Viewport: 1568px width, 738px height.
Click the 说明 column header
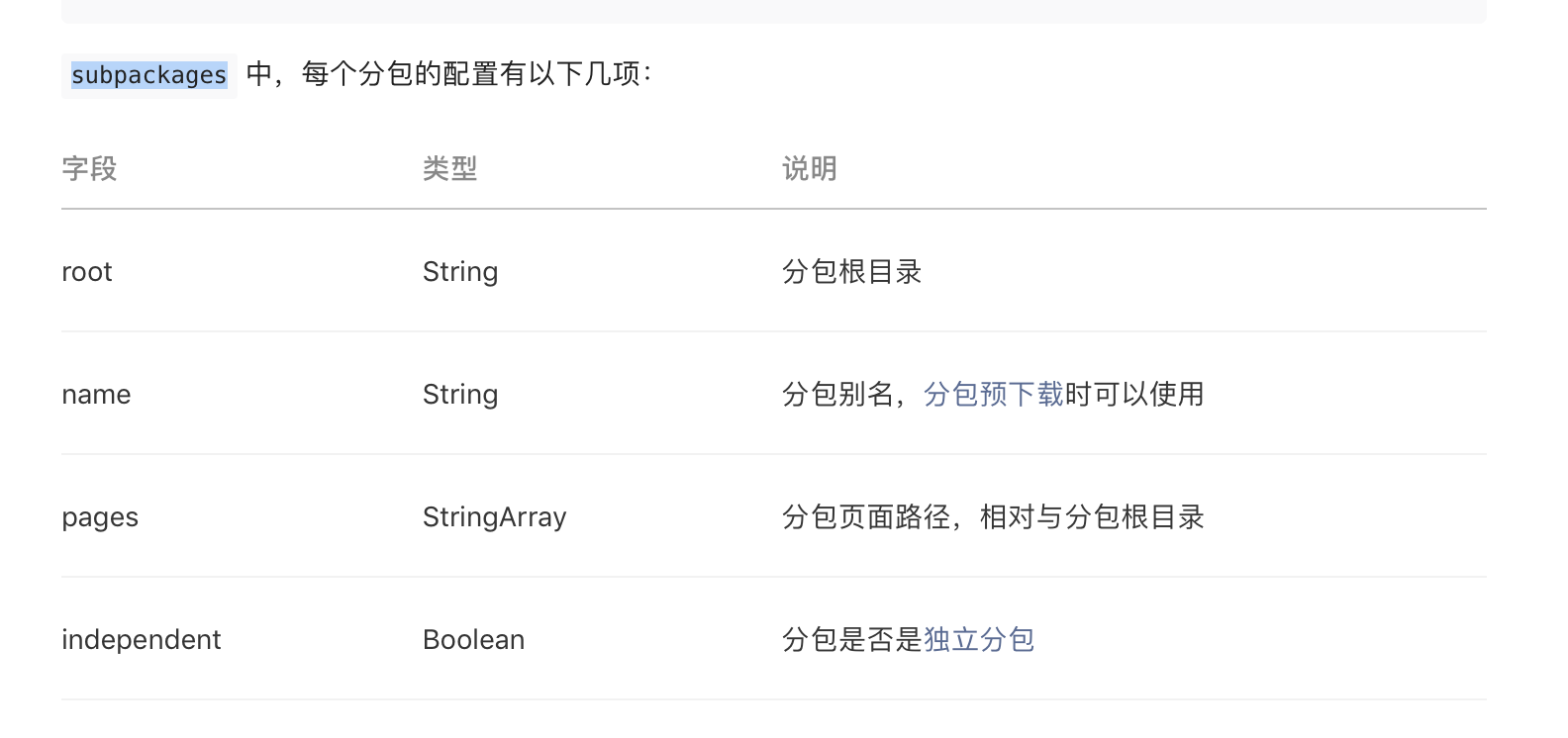coord(810,169)
